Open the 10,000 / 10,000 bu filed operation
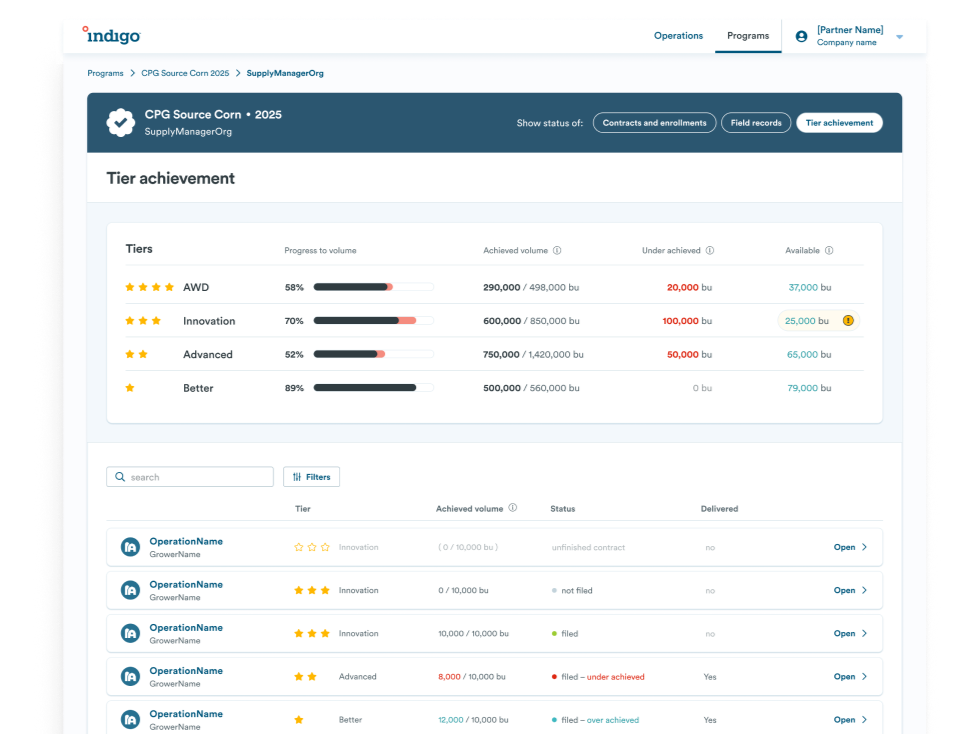Screen dimensions: 978x734 click(x=850, y=633)
